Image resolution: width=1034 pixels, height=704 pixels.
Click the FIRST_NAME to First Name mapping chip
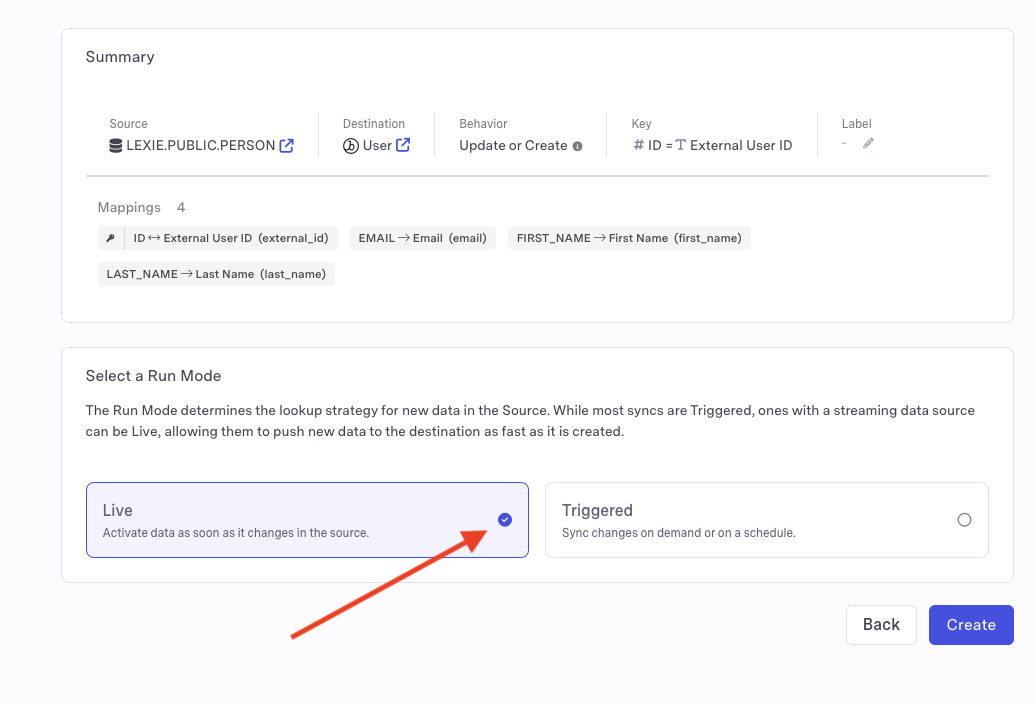629,239
